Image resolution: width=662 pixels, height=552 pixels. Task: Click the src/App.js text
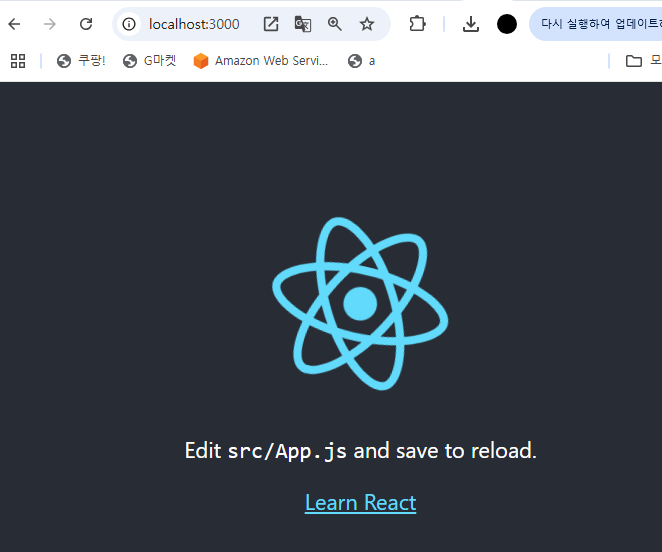pos(287,451)
